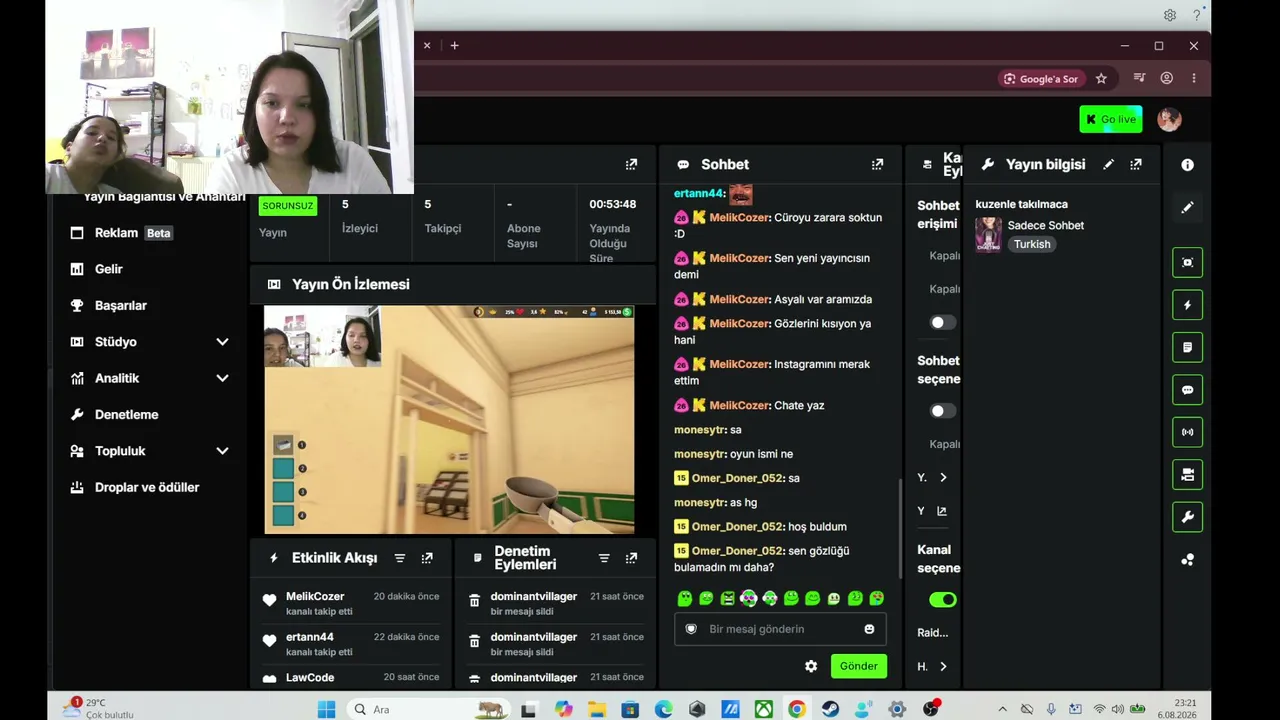Expand the chevron next to Y.
Image resolution: width=1280 pixels, height=720 pixels.
[x=942, y=478]
